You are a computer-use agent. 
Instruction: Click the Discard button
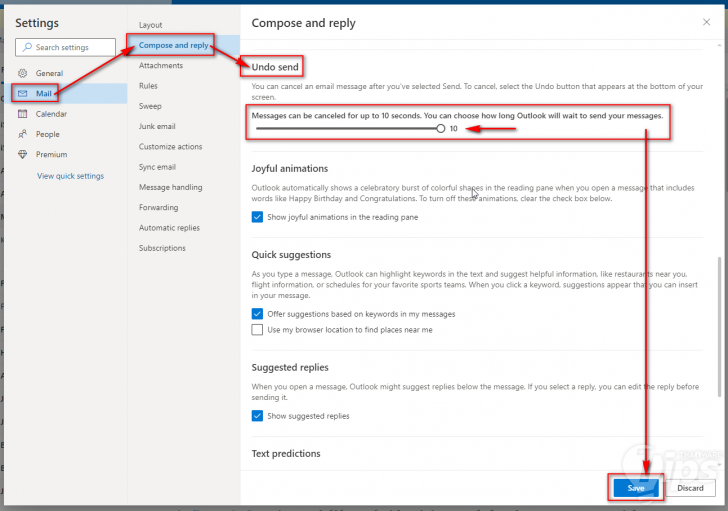coord(690,488)
